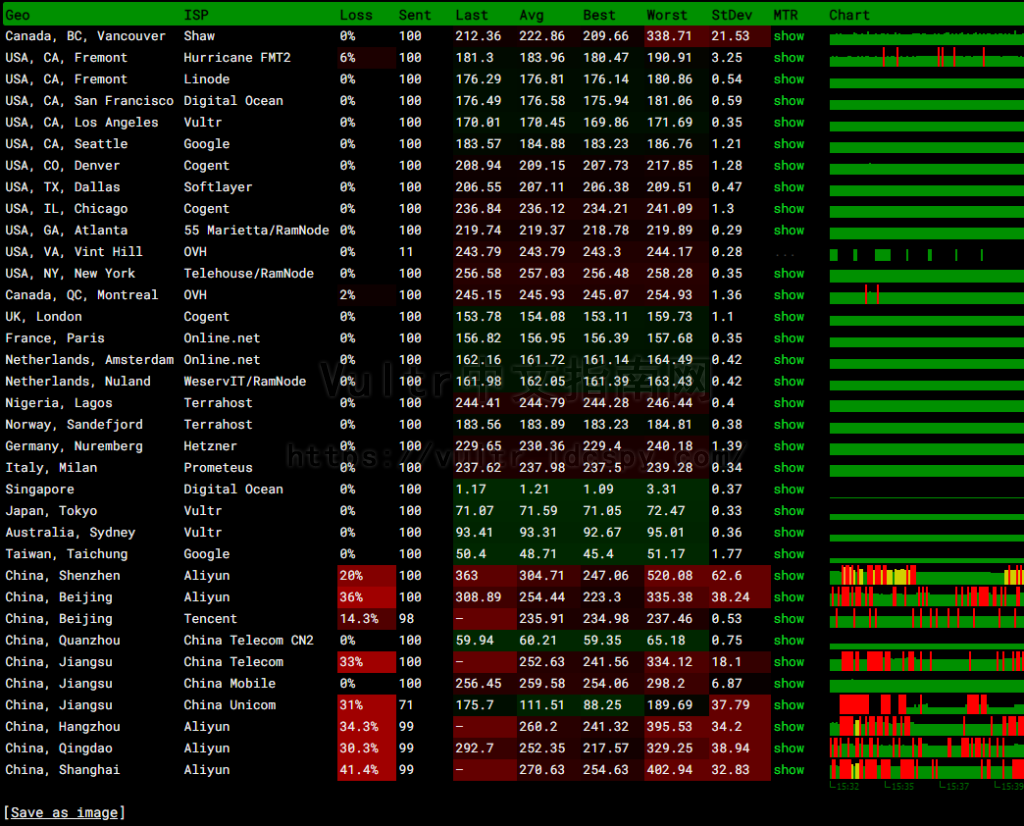
Task: Select the 'Prometeus' ISP cell
Action: tap(218, 468)
